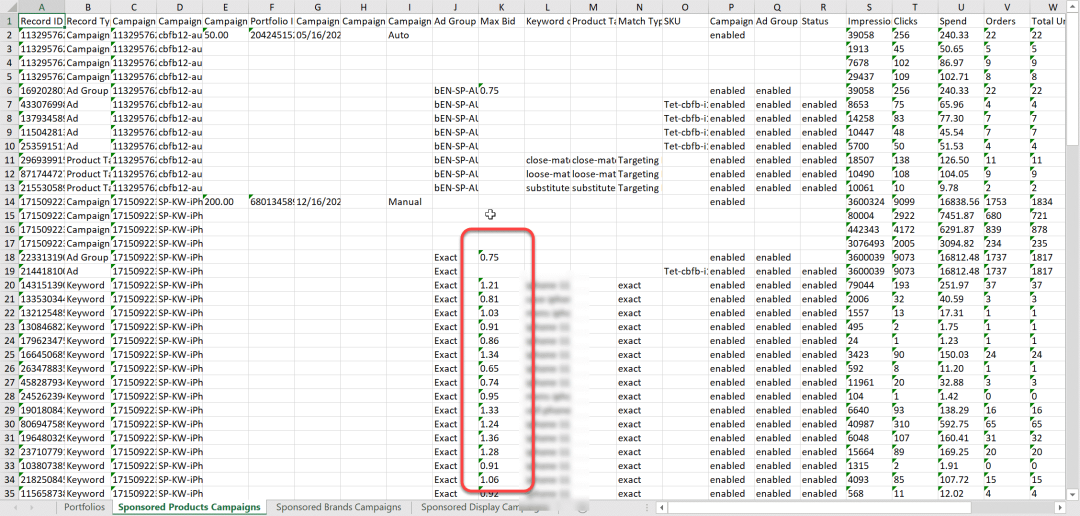
Task: Select the spend cell 16838.56
Action: point(960,201)
